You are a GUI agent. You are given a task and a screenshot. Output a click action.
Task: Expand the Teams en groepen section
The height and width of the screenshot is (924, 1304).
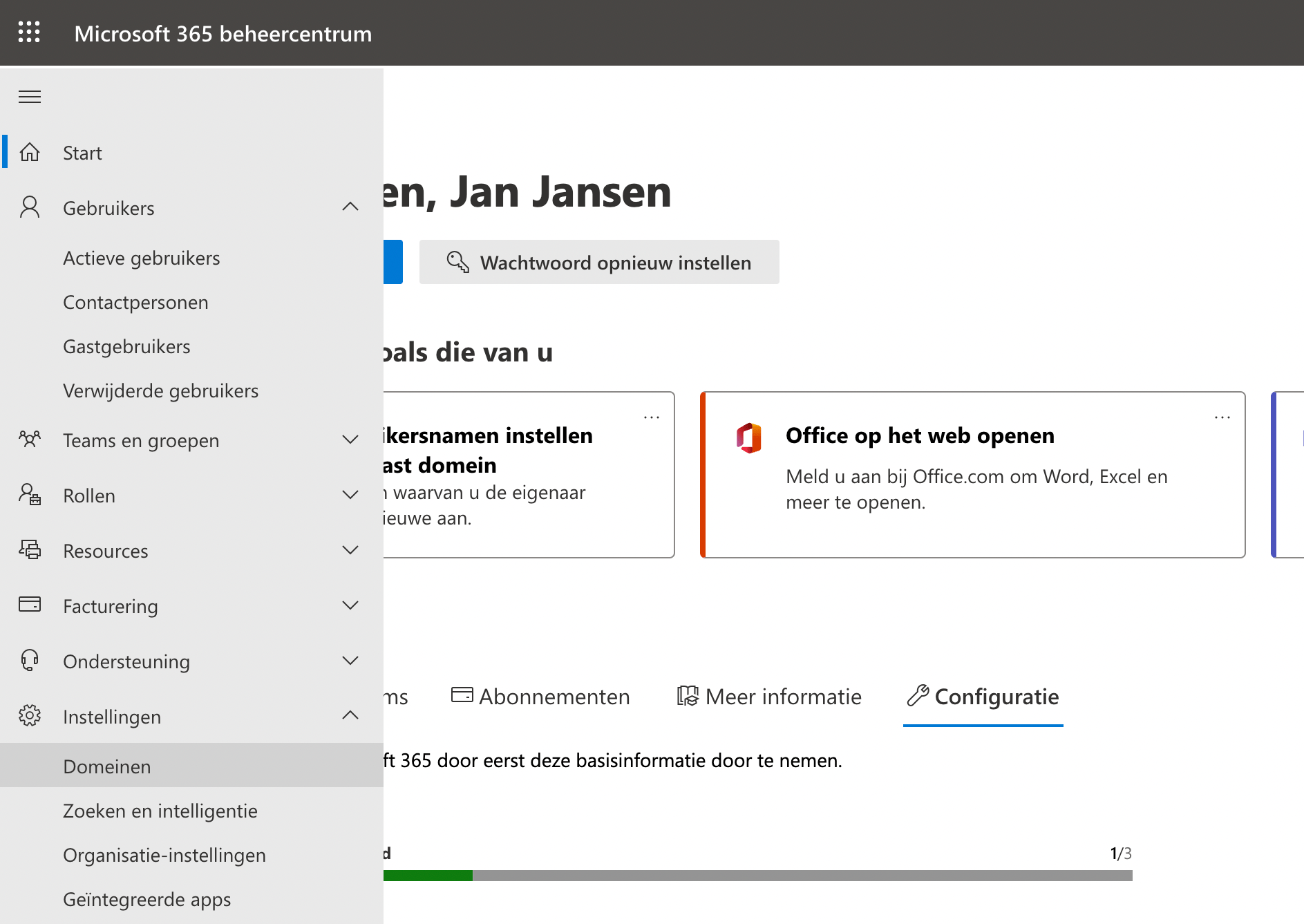click(x=350, y=440)
